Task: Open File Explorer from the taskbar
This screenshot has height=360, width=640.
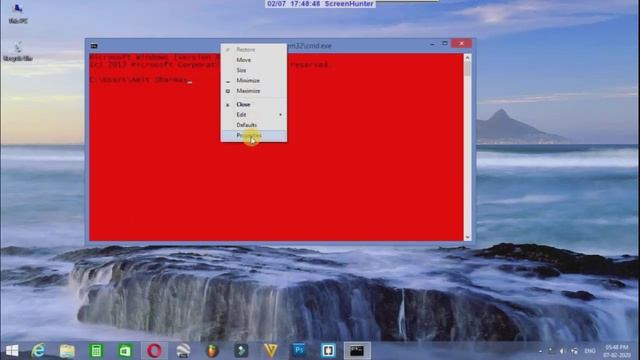Action: 67,351
